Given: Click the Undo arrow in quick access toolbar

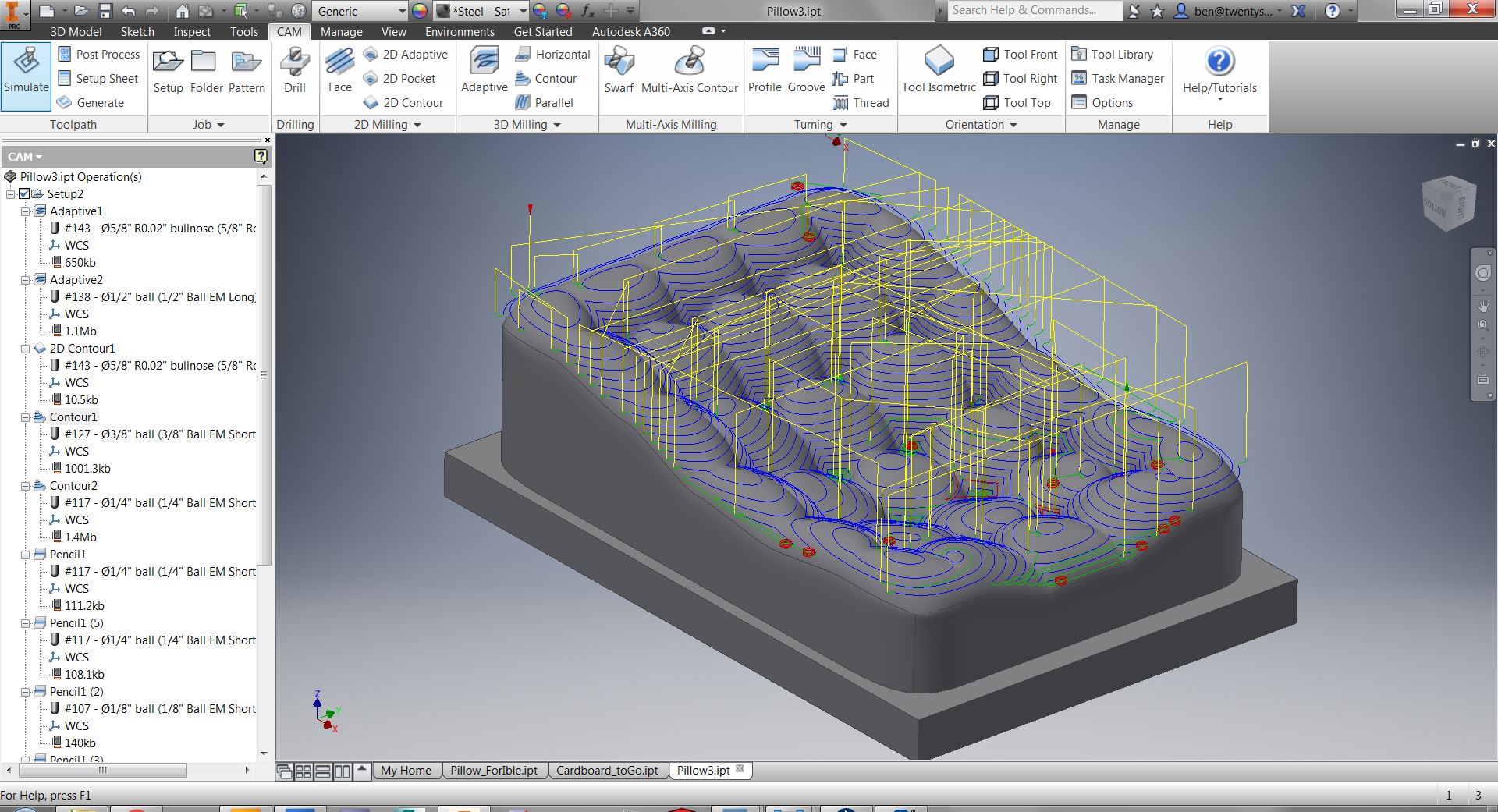Looking at the screenshot, I should [129, 11].
